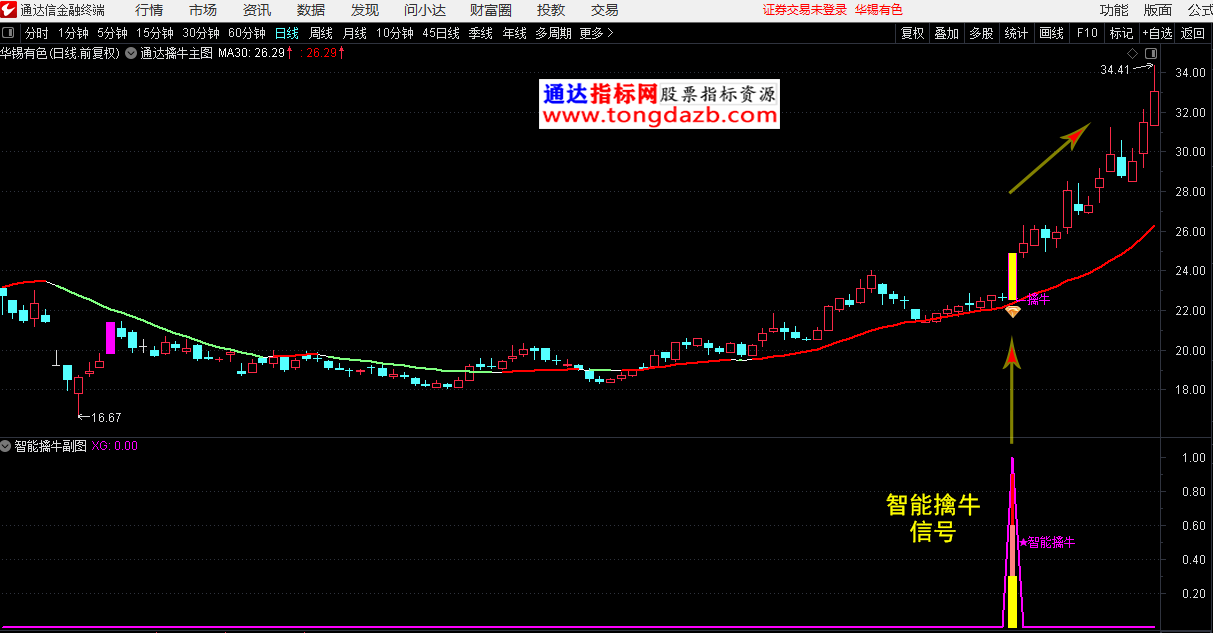Open the 资讯 menu

[x=257, y=10]
